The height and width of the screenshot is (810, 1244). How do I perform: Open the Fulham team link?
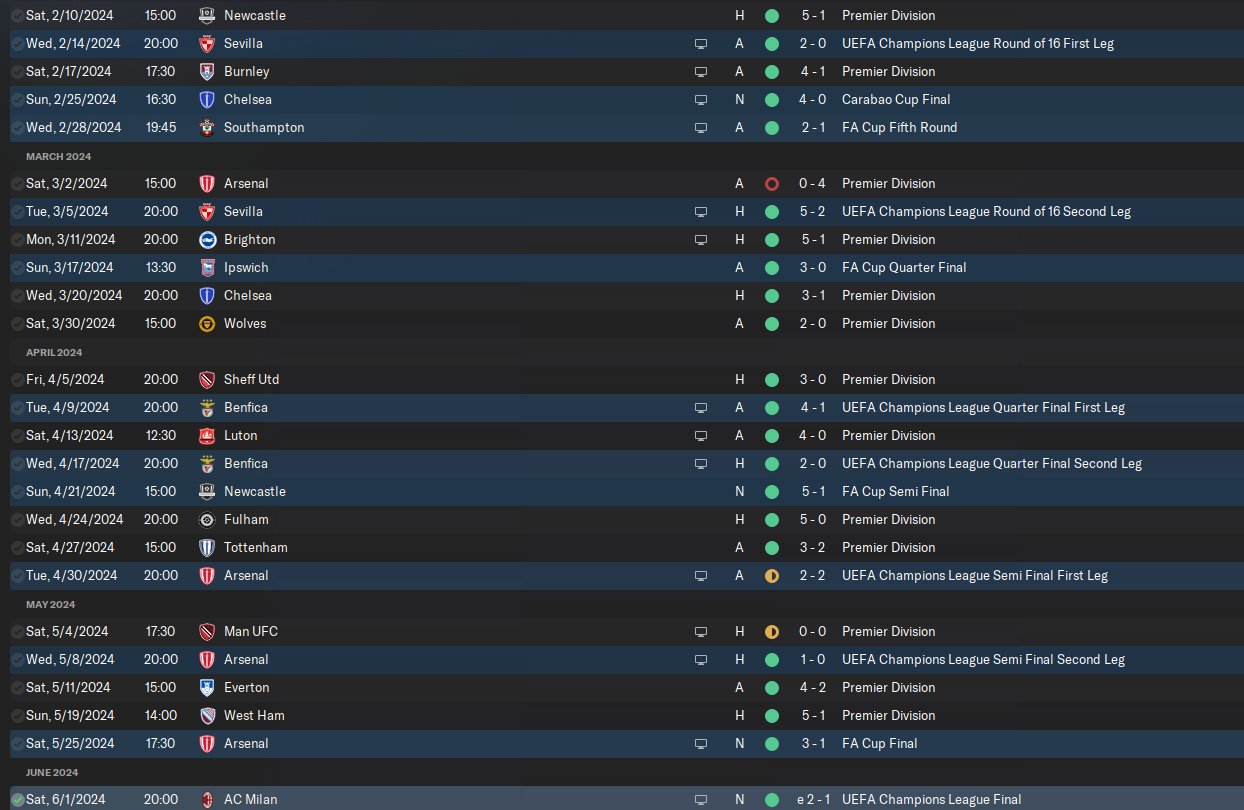tap(246, 519)
